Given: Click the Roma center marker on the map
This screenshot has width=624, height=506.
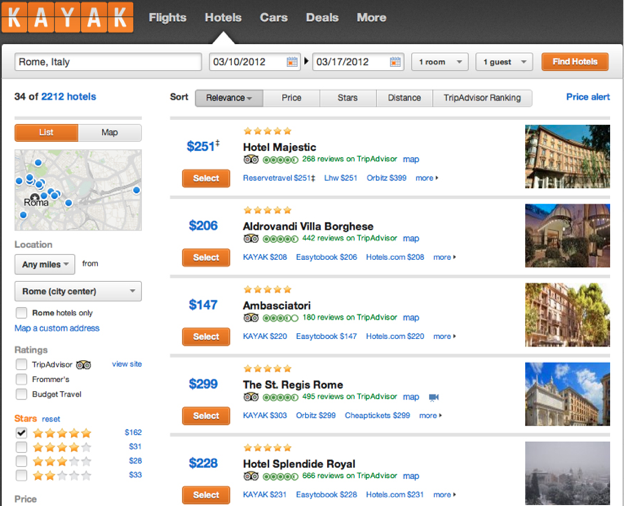Looking at the screenshot, I should [x=35, y=197].
